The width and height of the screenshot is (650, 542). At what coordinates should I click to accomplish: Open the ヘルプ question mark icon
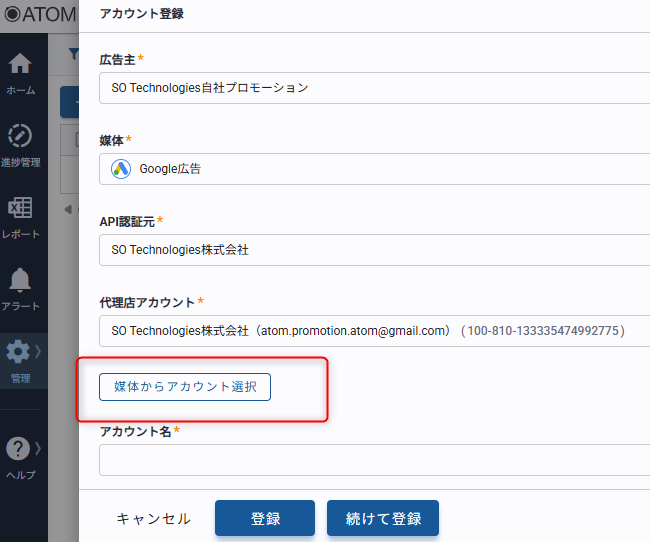click(18, 449)
